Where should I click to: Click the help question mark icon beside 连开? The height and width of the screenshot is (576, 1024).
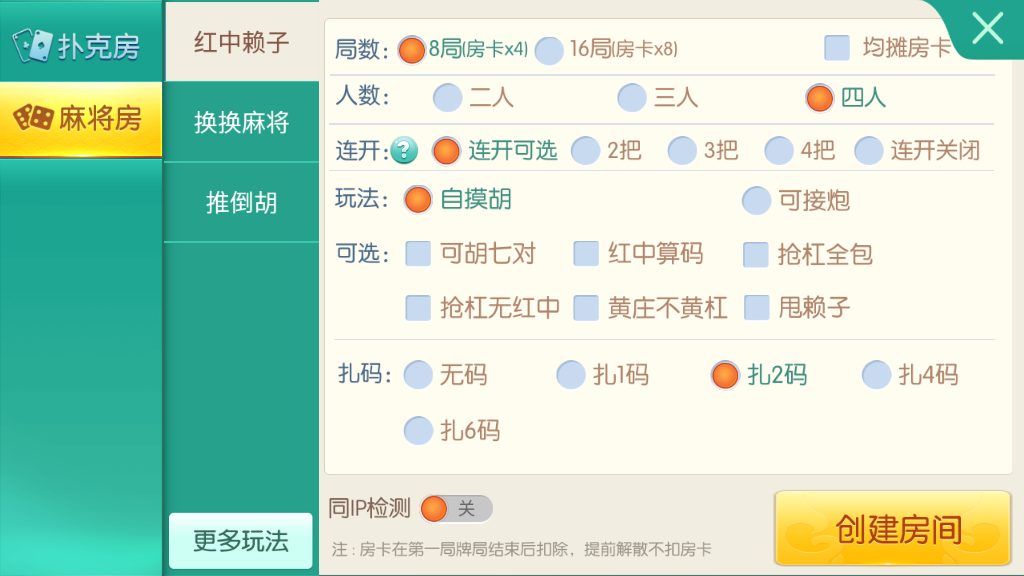[x=404, y=151]
